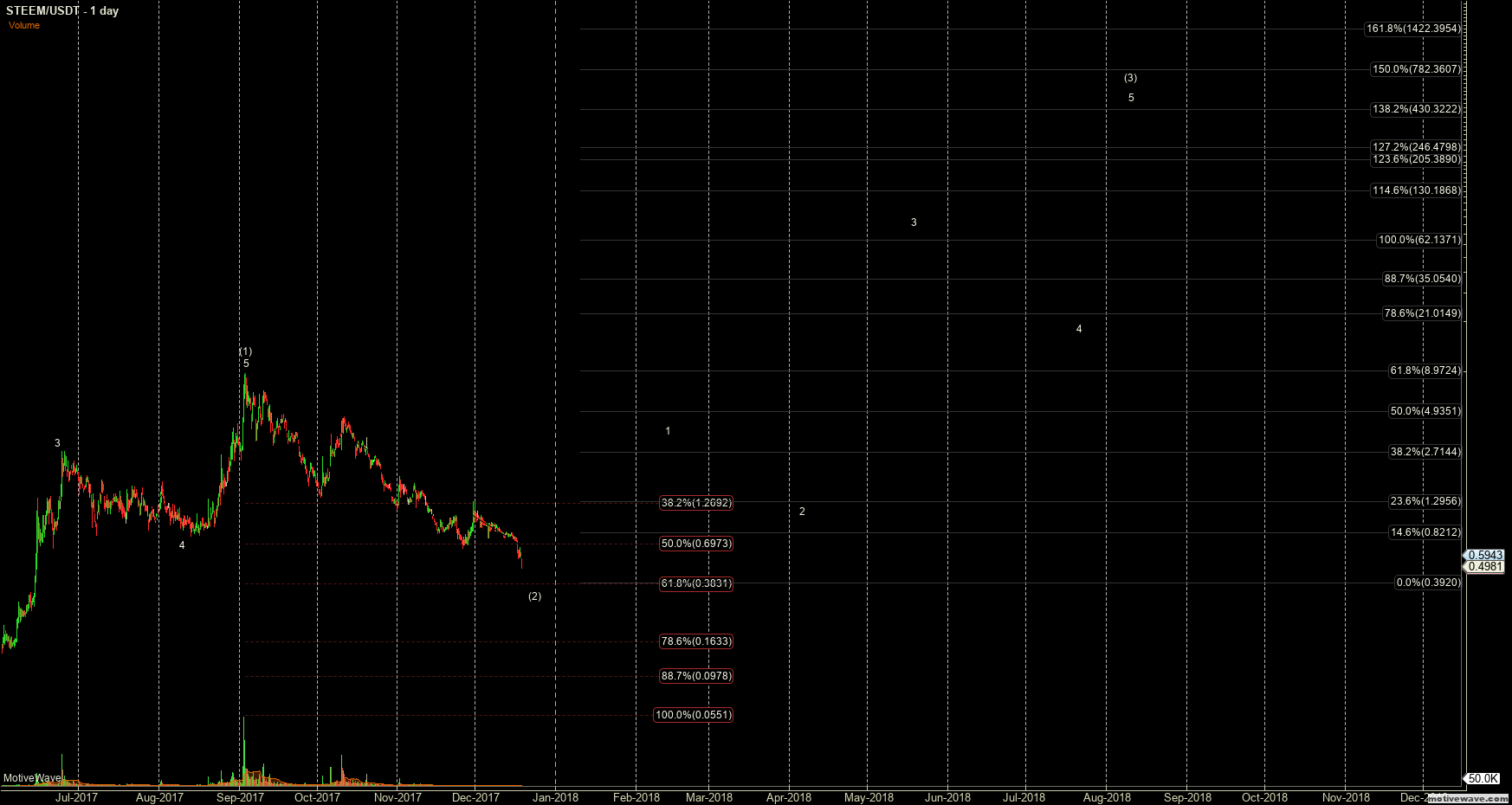Select the 100.0%(0.0551) retracement label

click(x=694, y=715)
